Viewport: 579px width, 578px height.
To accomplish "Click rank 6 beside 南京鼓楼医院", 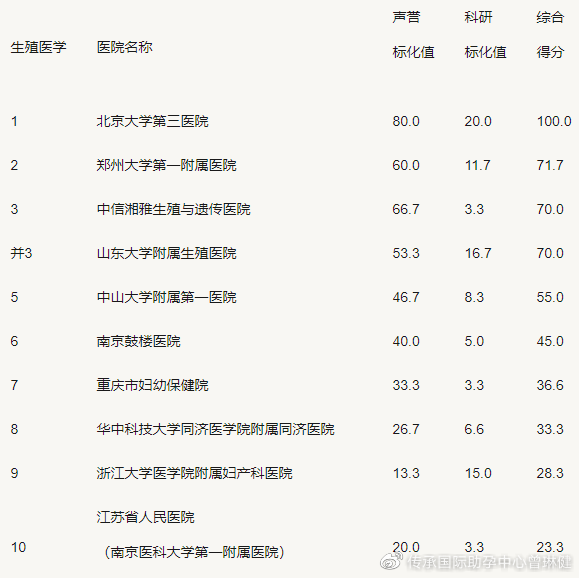I will [14, 341].
